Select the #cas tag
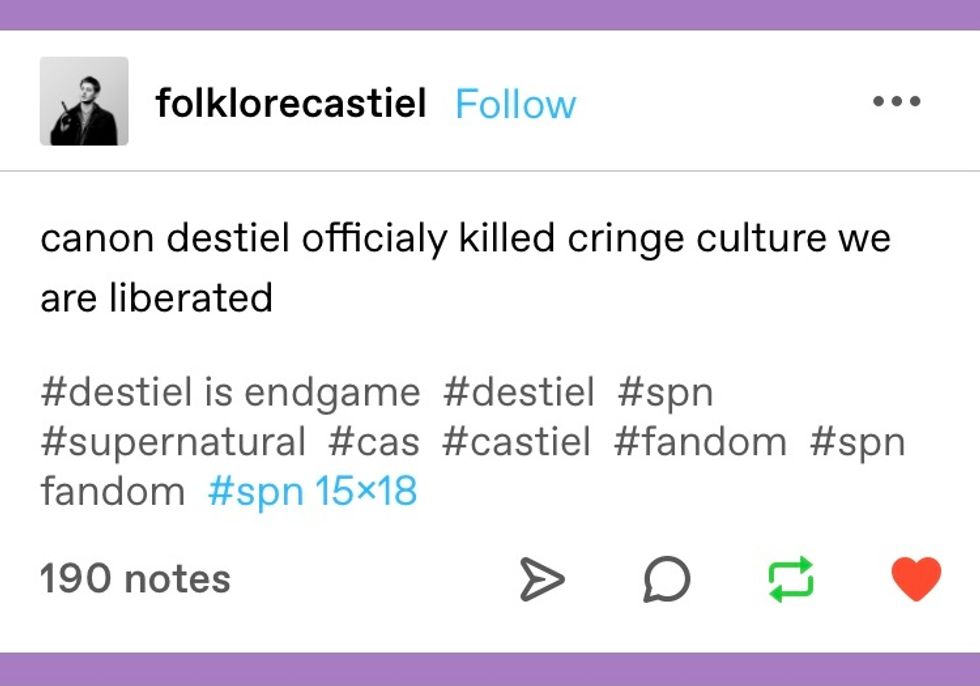This screenshot has width=980, height=686. 373,441
